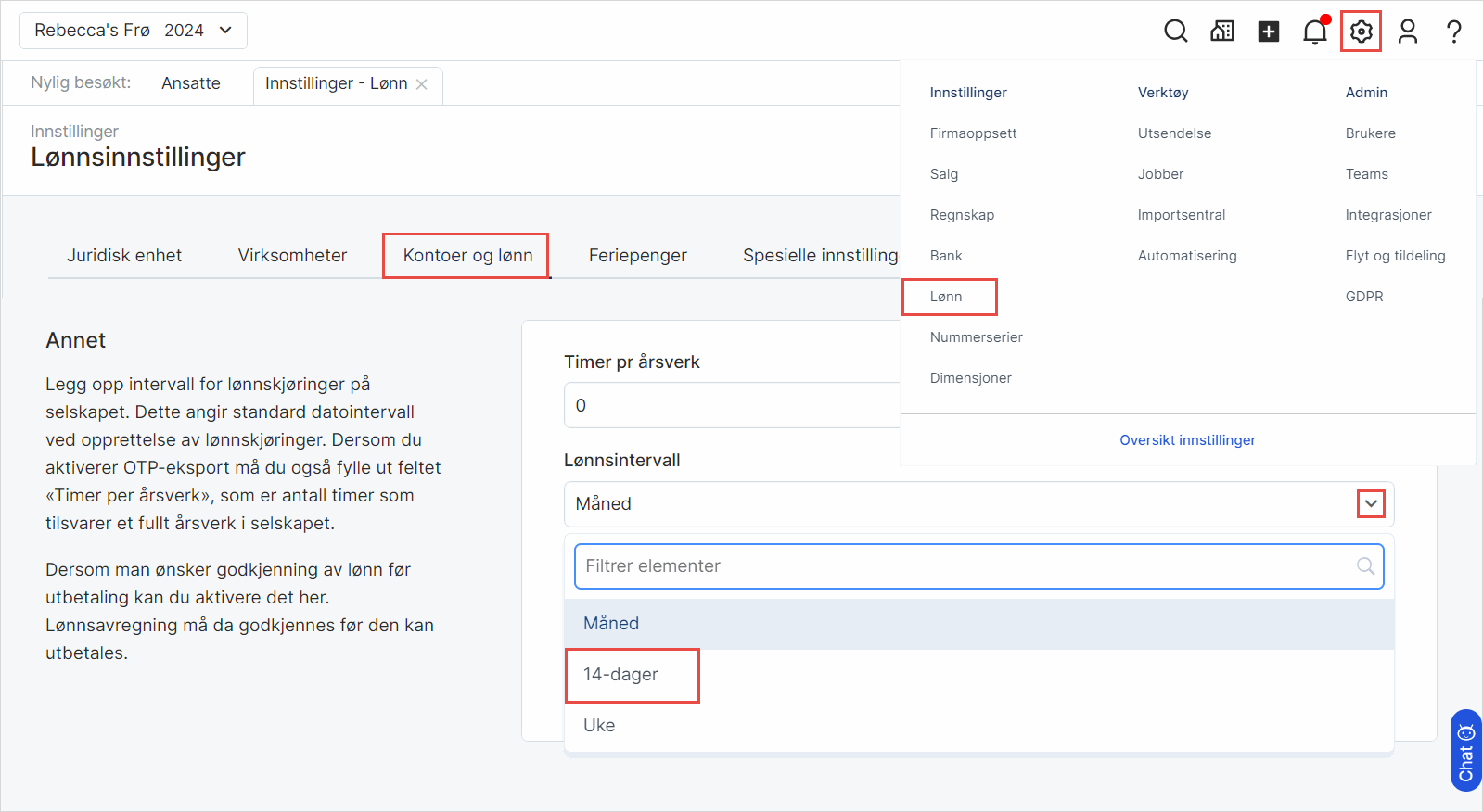Click the company building icon
Screen dimensions: 1483x812
(1222, 32)
